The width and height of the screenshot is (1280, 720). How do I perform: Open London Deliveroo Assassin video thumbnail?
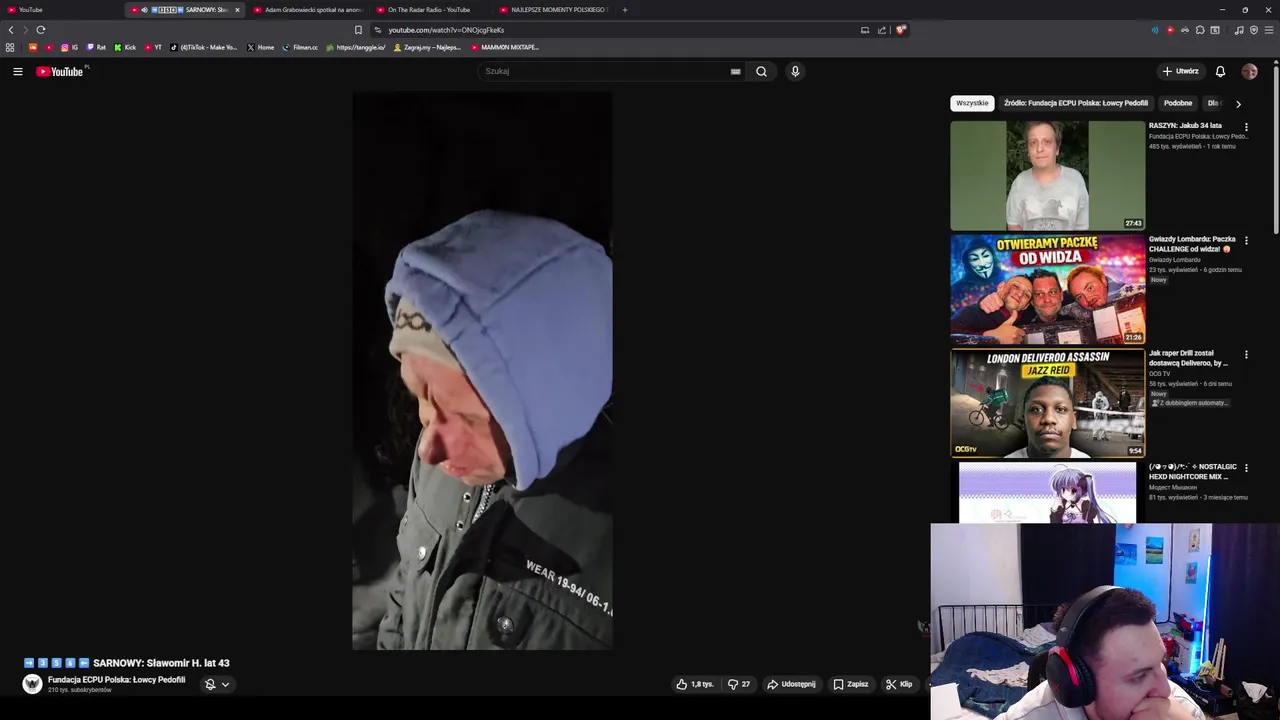click(1047, 403)
